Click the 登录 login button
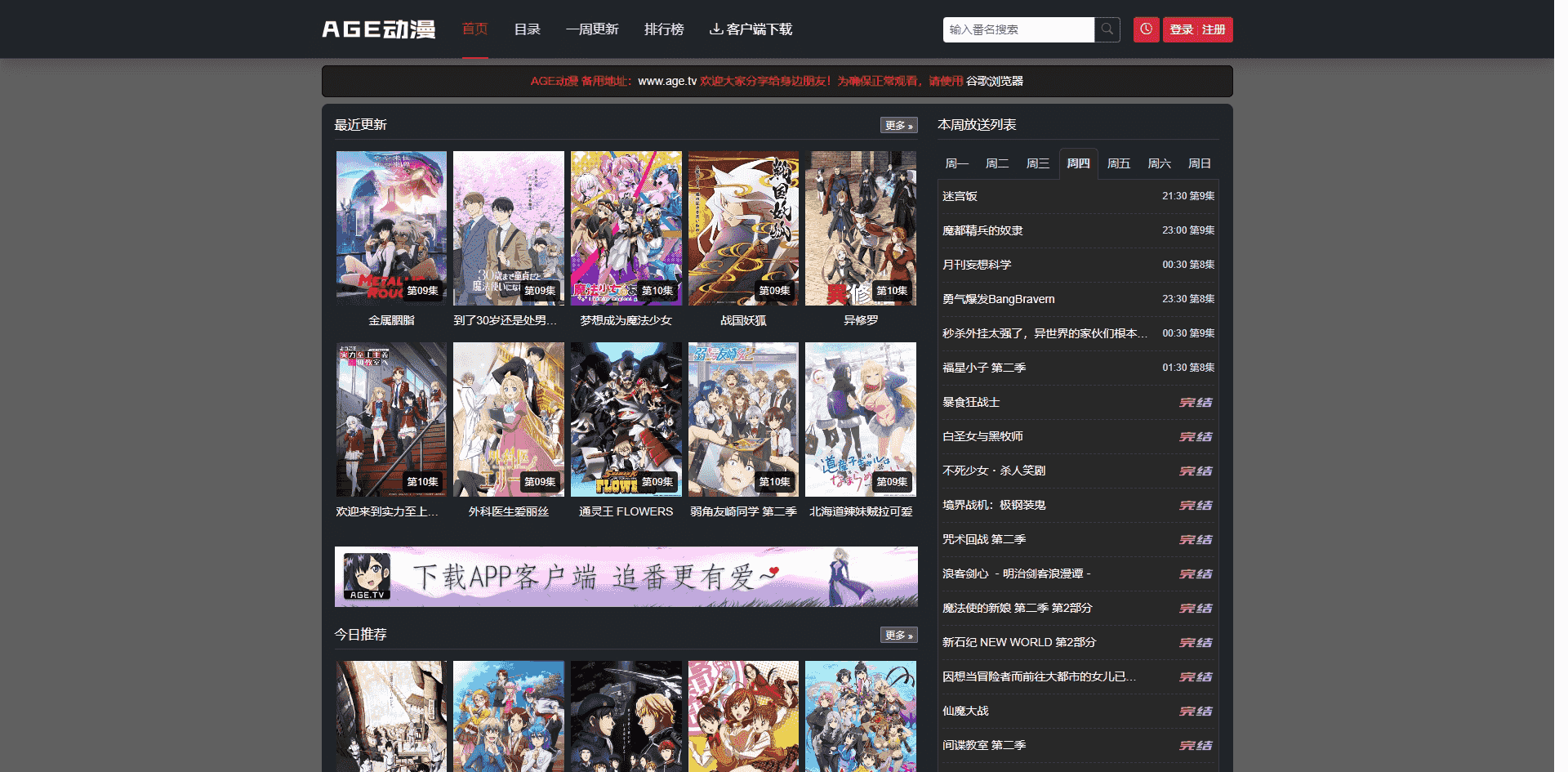The width and height of the screenshot is (1568, 772). pyautogui.click(x=1181, y=29)
